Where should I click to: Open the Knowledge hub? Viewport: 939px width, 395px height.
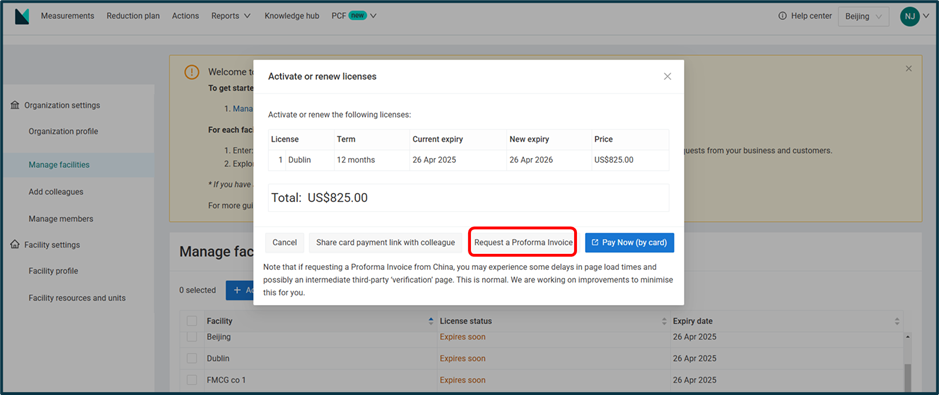292,16
